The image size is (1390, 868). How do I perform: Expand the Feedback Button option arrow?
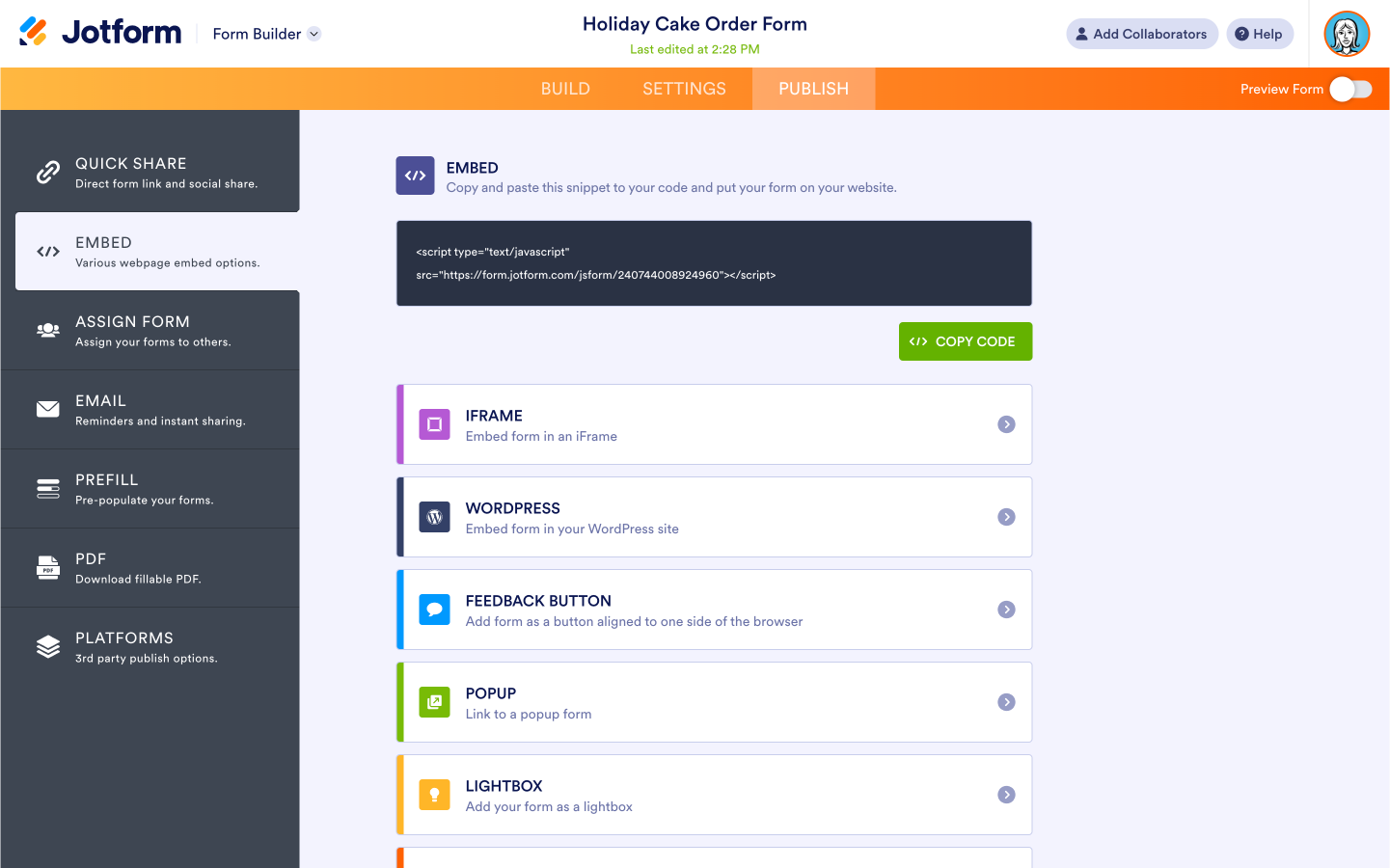(x=1006, y=610)
